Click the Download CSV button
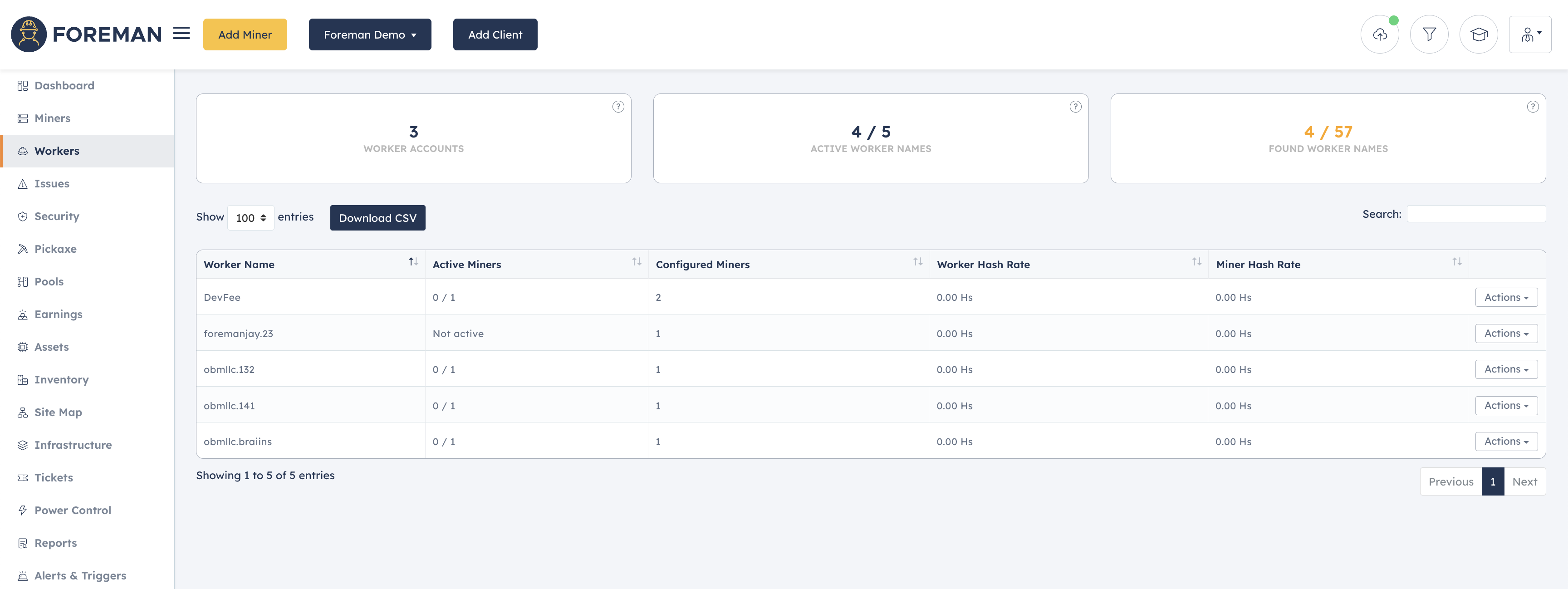Image resolution: width=1568 pixels, height=589 pixels. point(377,218)
